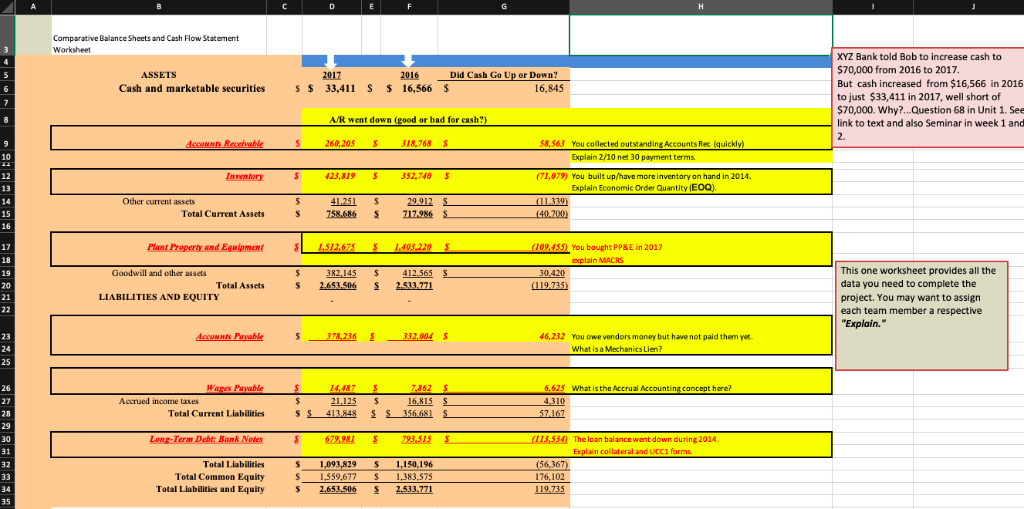Click the '2017' column heading cell
1024x509 pixels.
tap(332, 74)
